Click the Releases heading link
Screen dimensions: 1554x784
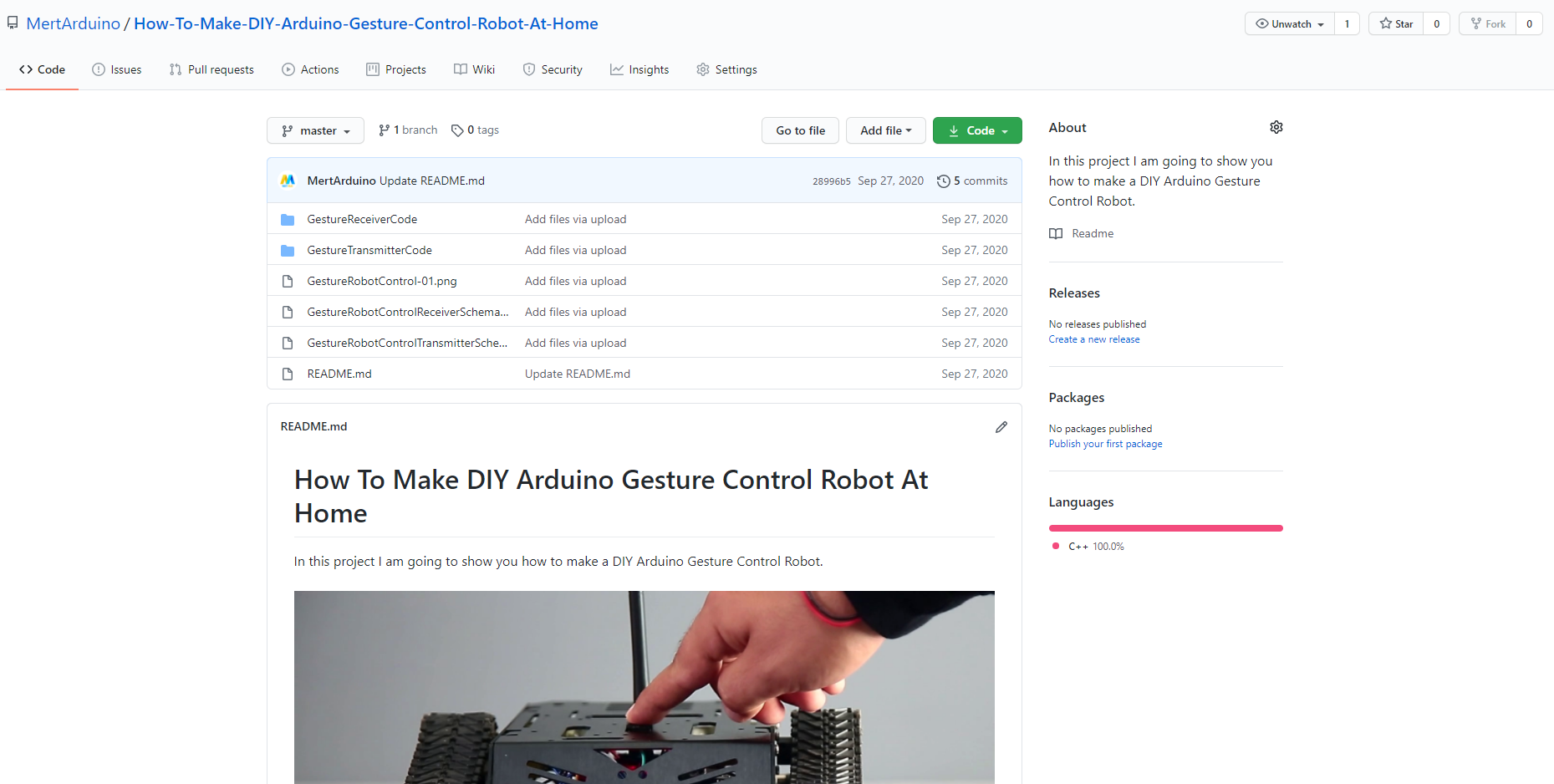pos(1074,293)
